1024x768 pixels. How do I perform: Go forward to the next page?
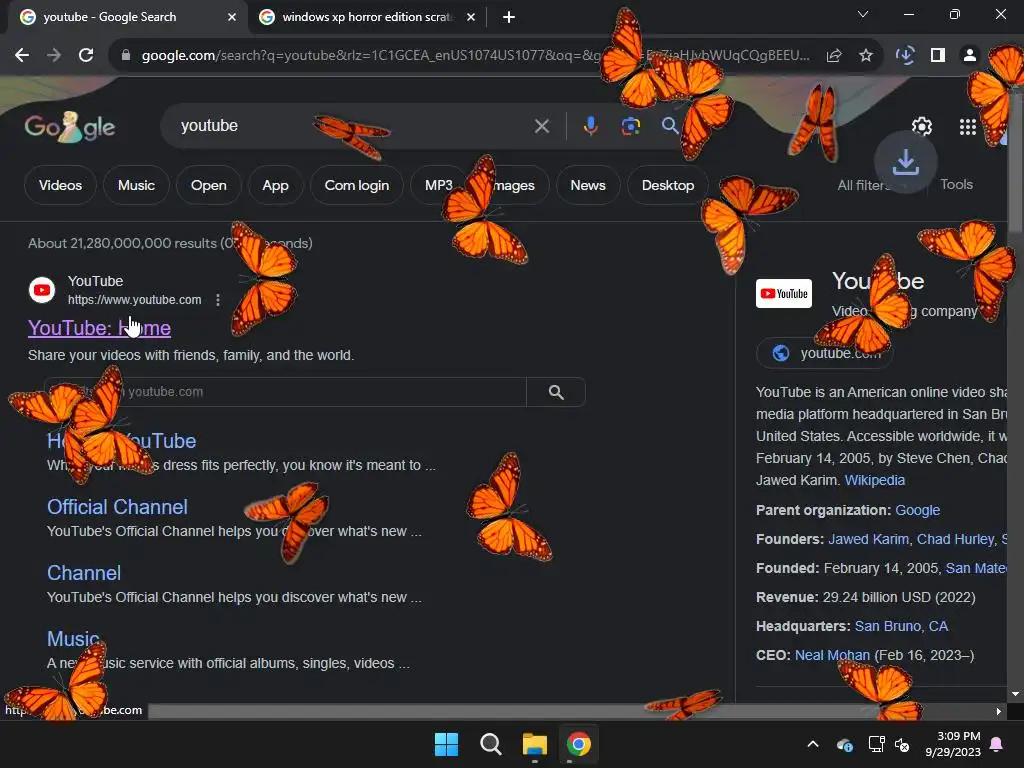(x=54, y=56)
